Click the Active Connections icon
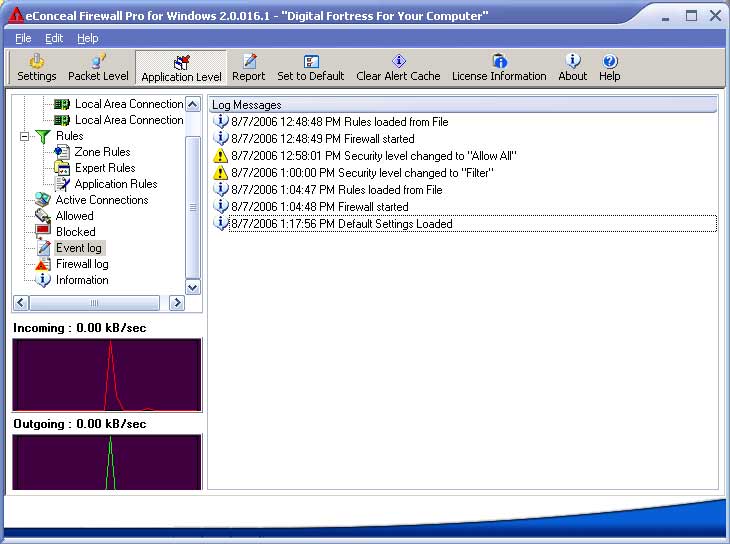730x544 pixels. (43, 200)
